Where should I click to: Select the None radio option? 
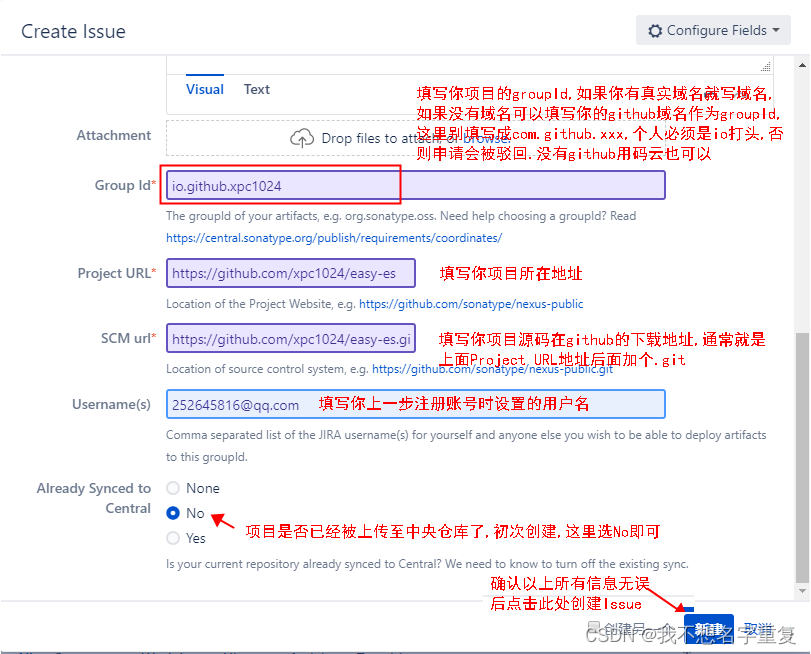pyautogui.click(x=173, y=488)
